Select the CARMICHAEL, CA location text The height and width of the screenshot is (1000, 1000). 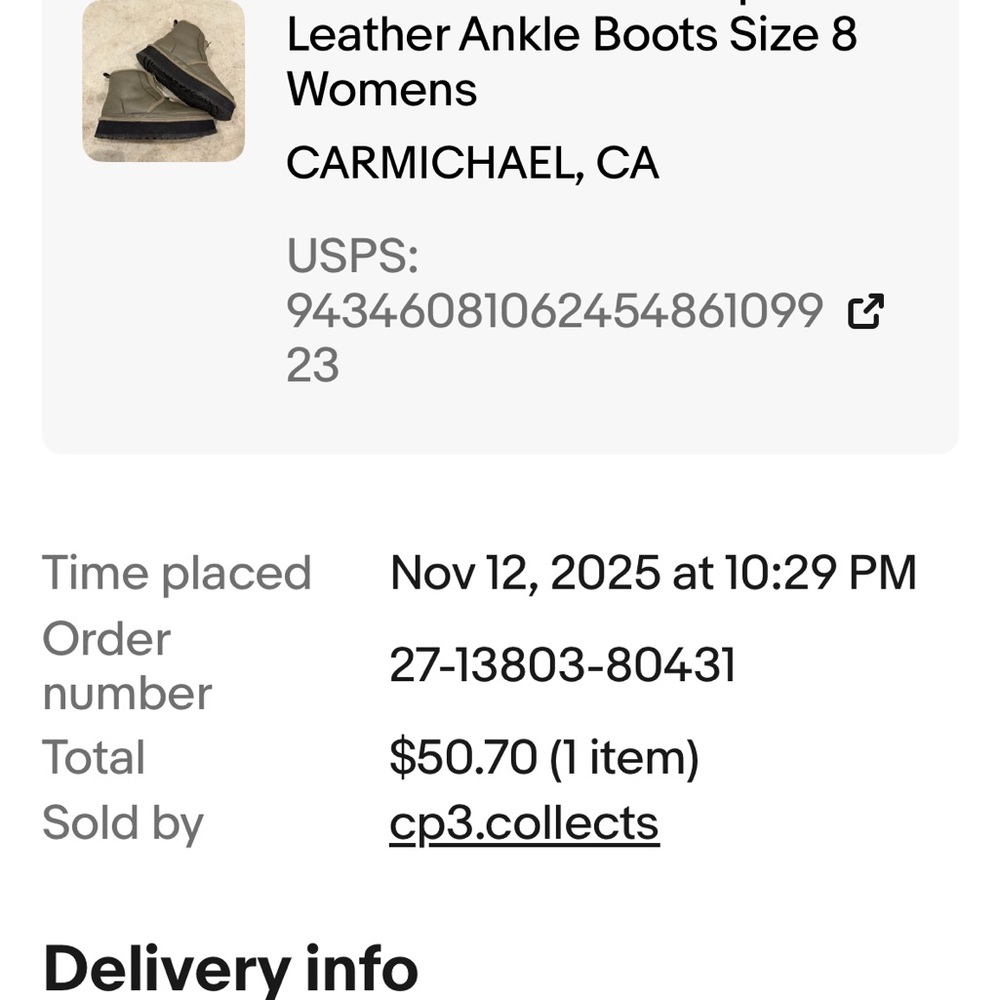pos(472,163)
